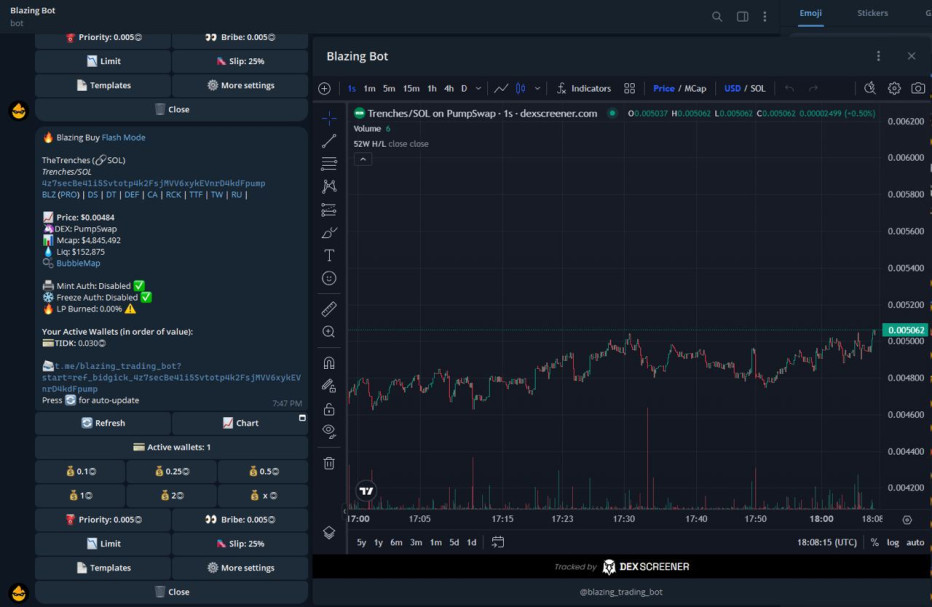Take a chart snapshot with camera
Screen dimensions: 932x607
click(x=918, y=89)
